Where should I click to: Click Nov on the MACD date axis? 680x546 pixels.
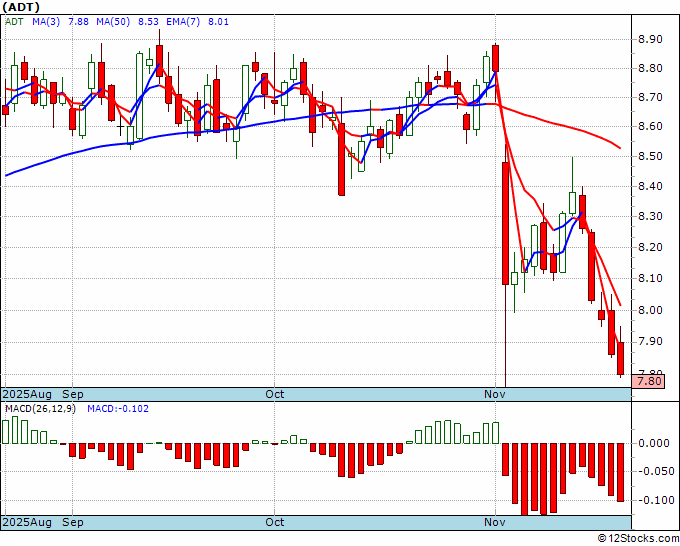(x=495, y=522)
